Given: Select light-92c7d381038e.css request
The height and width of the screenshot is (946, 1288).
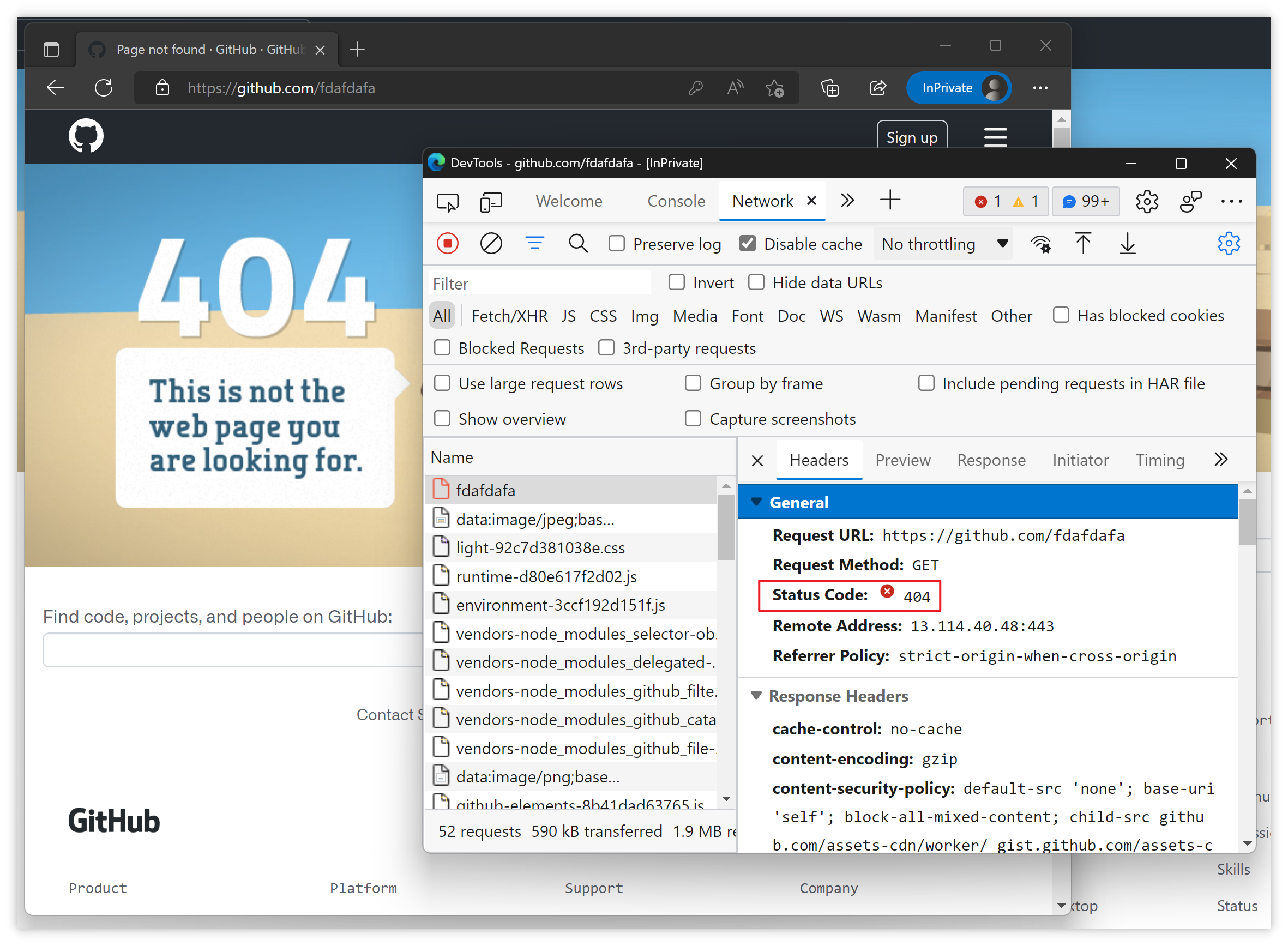Looking at the screenshot, I should click(x=570, y=547).
